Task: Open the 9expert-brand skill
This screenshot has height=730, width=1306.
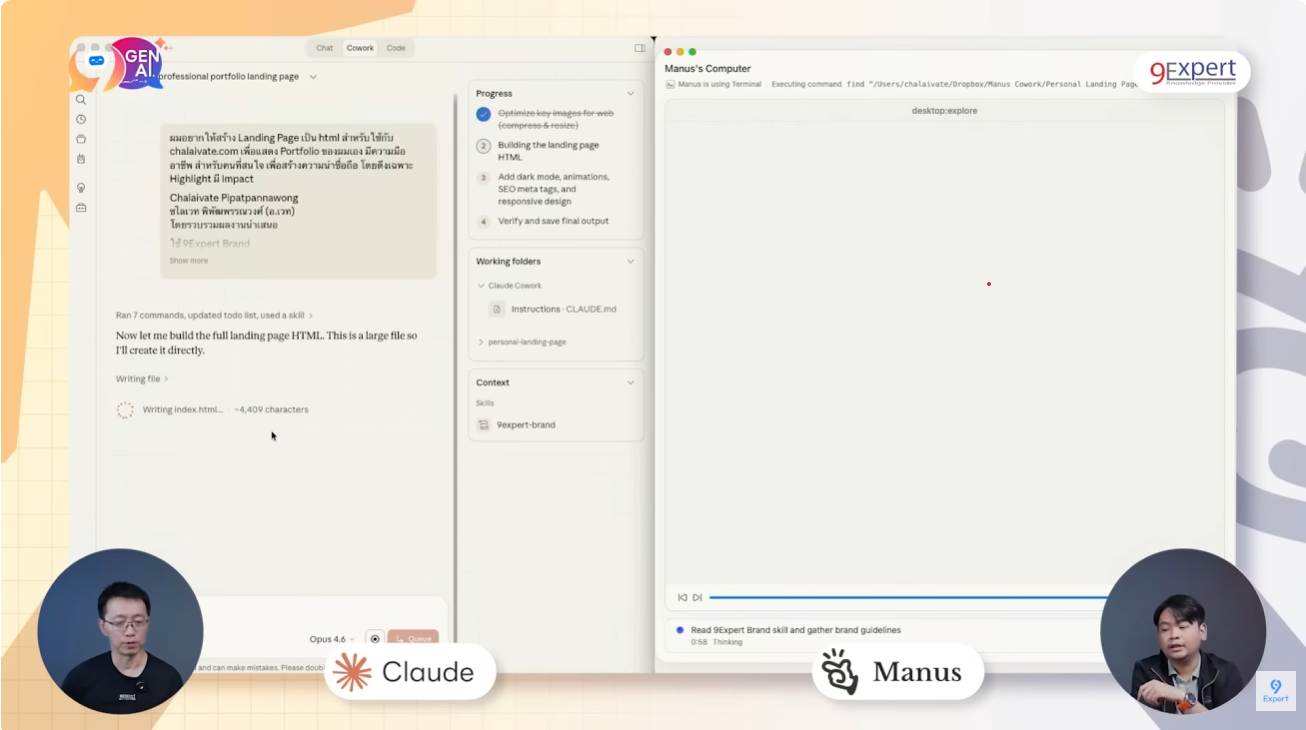Action: (526, 425)
